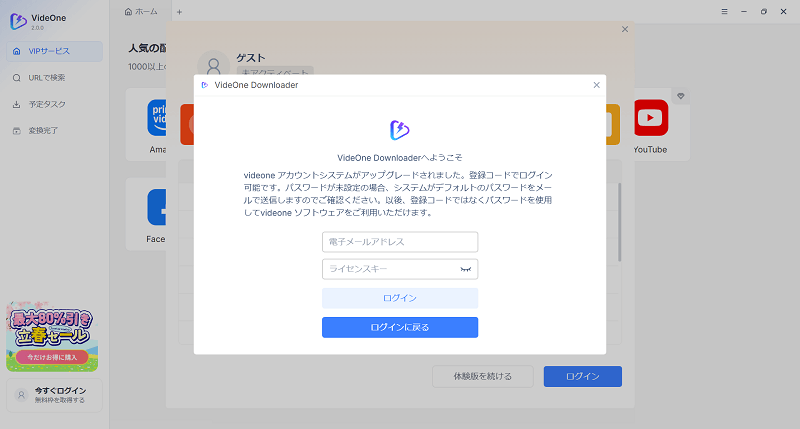Close the VideOne Downloader dialog
The height and width of the screenshot is (429, 800).
tap(596, 85)
